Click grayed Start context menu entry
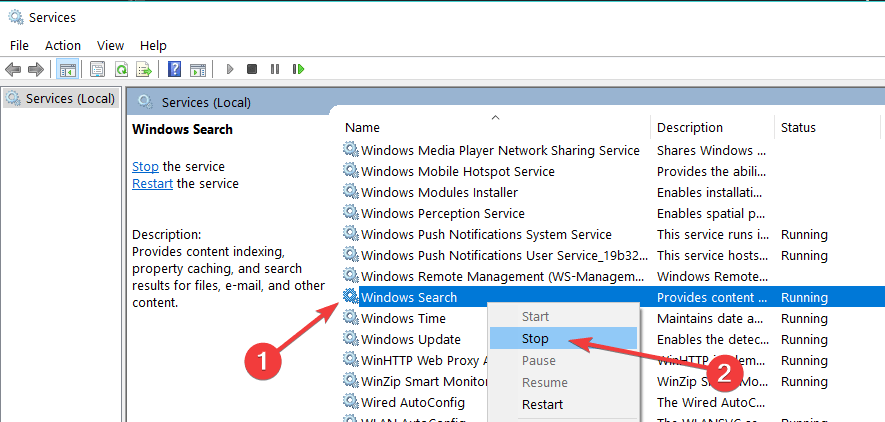This screenshot has width=885, height=422. 563,316
